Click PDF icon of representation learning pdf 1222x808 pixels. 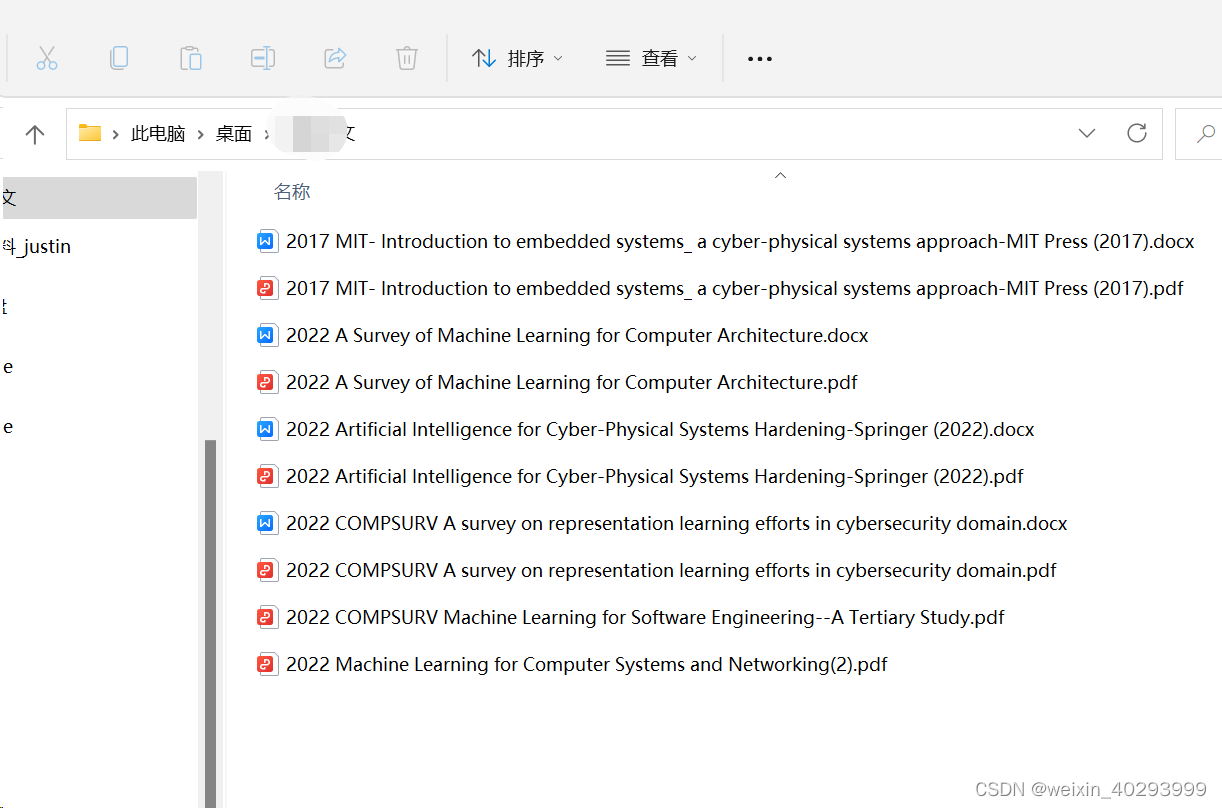(x=267, y=570)
